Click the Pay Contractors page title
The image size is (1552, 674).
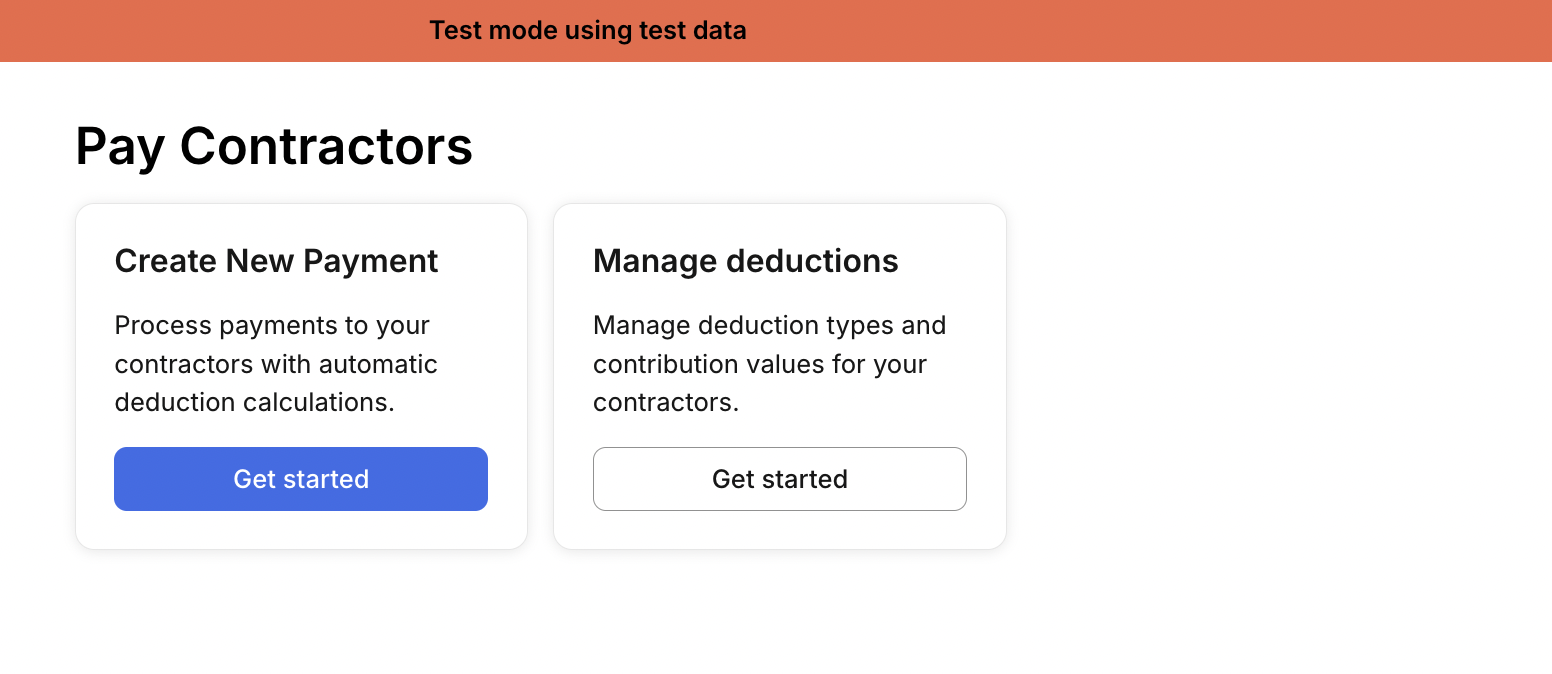274,146
